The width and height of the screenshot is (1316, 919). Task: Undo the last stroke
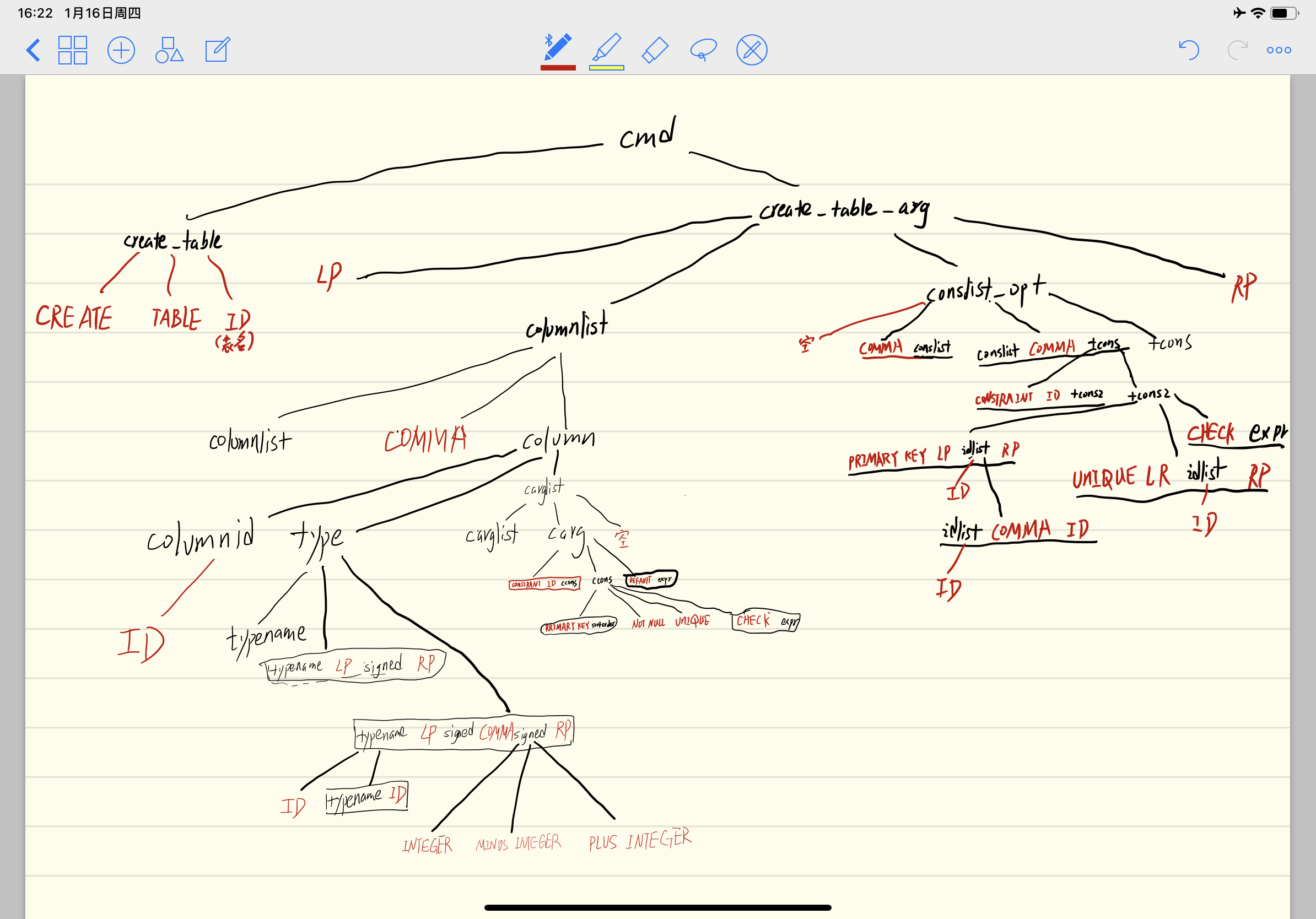tap(1188, 50)
